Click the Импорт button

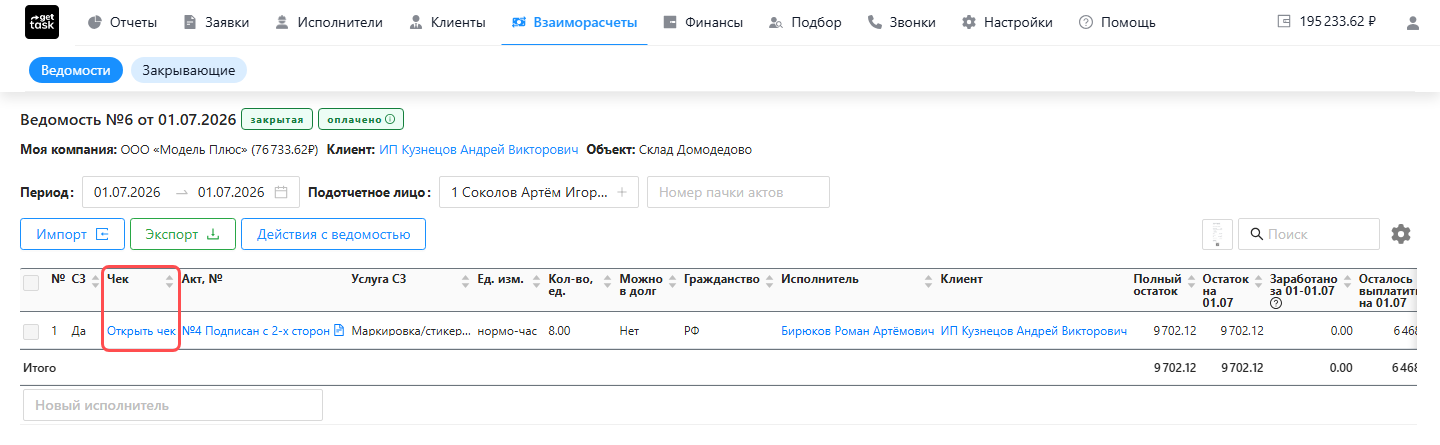point(72,234)
